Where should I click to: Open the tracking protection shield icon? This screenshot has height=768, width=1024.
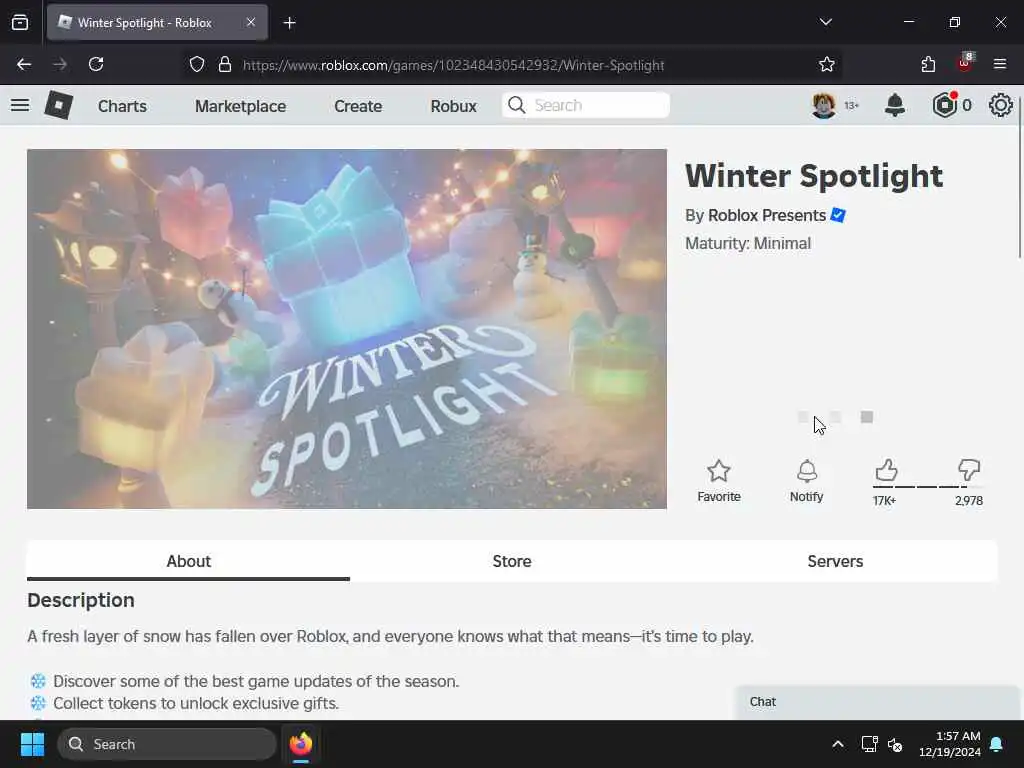(x=197, y=65)
